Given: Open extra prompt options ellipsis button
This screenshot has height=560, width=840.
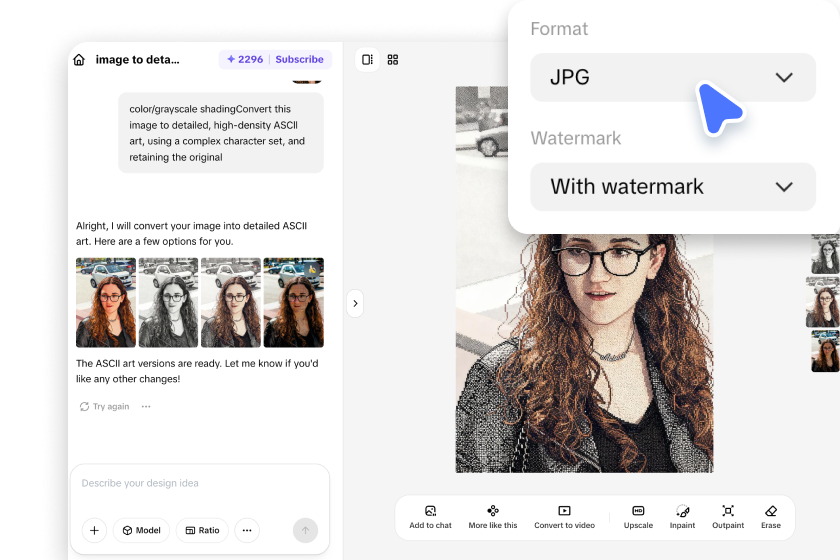Looking at the screenshot, I should [247, 531].
